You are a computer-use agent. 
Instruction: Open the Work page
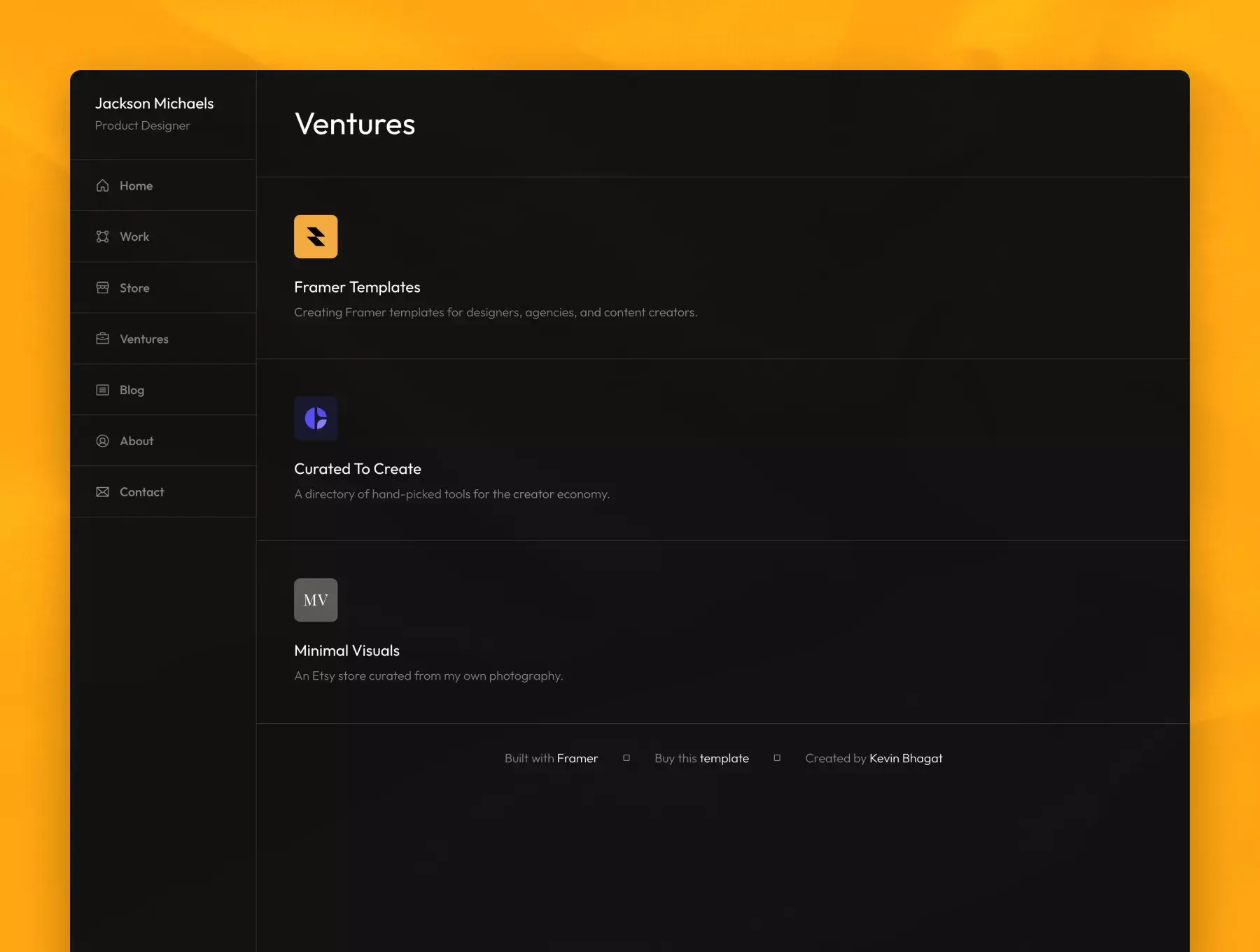click(163, 237)
